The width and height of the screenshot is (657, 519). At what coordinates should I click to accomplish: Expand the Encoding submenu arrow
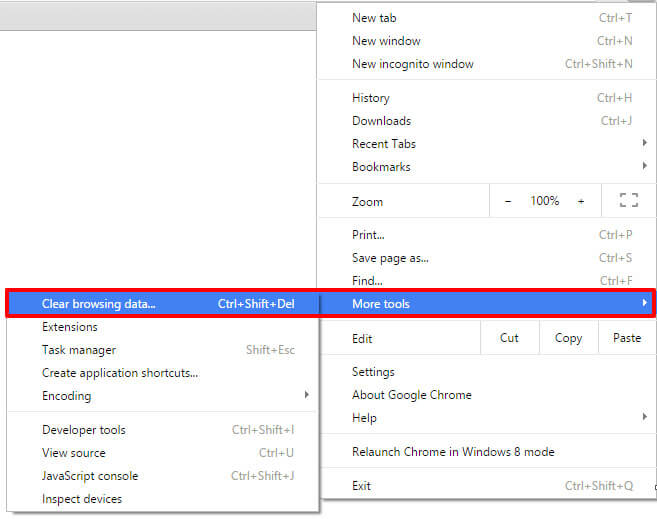click(x=307, y=395)
